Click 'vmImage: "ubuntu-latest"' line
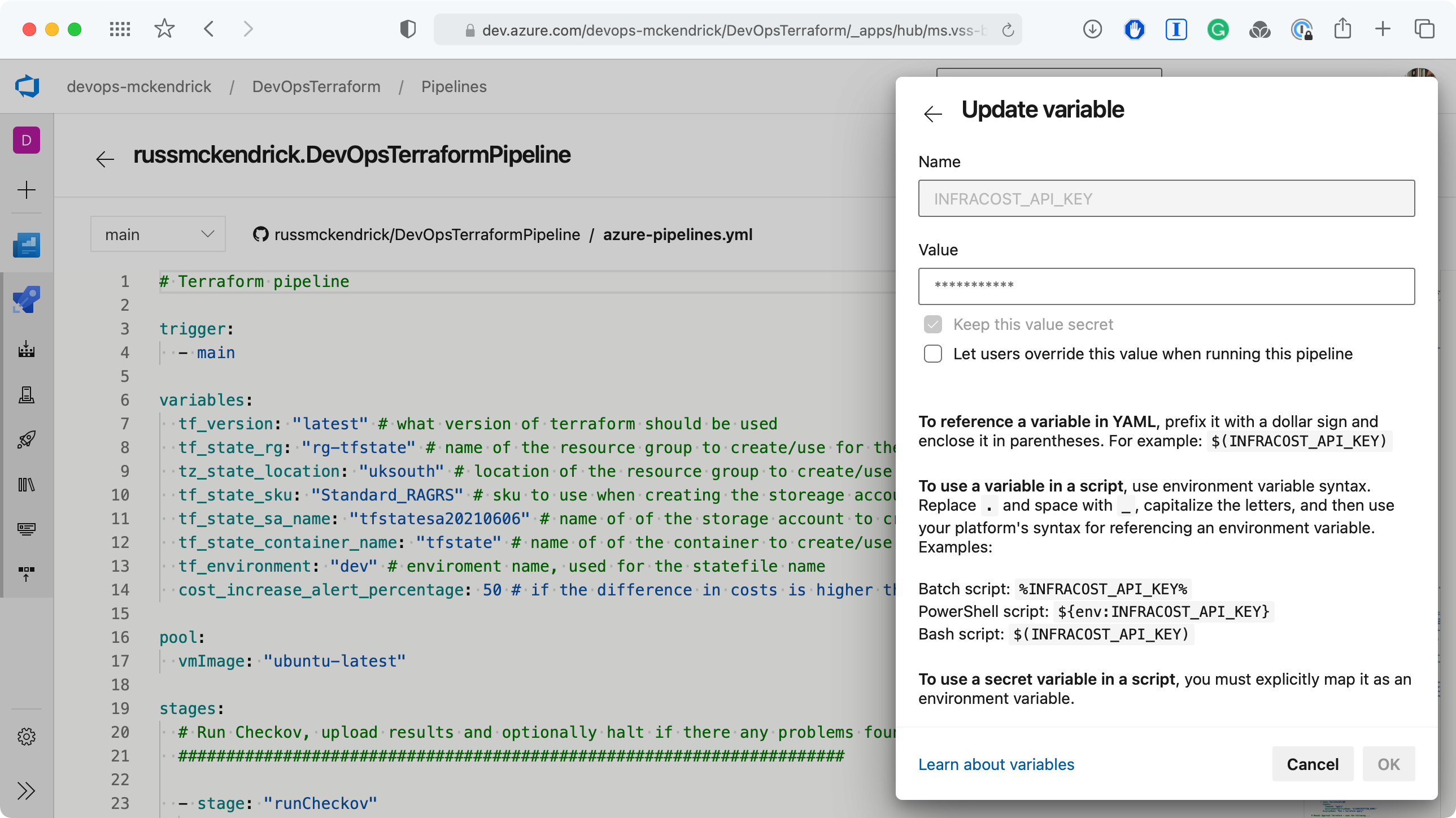 coord(292,661)
